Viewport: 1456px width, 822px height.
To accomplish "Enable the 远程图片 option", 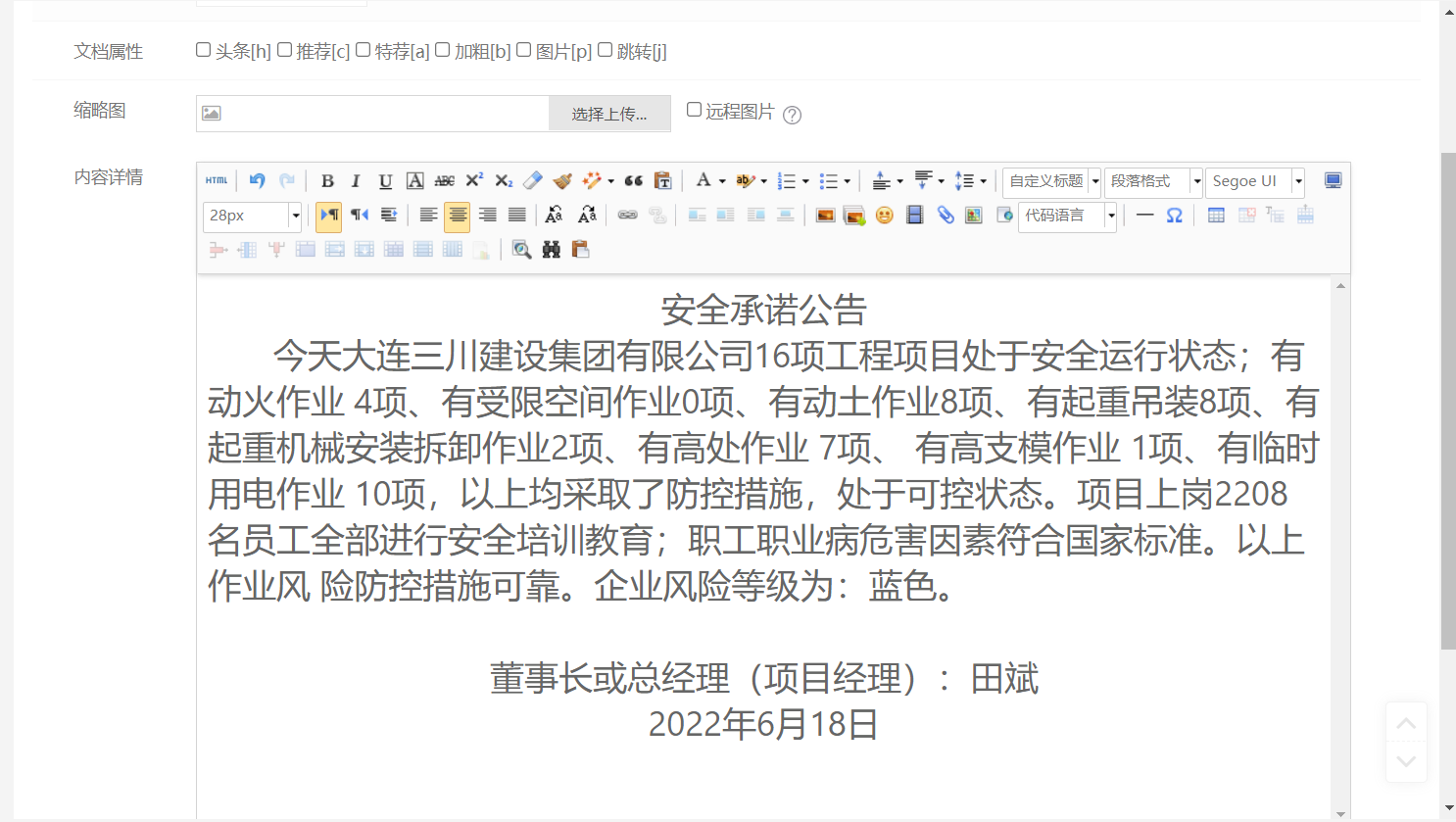I will tap(694, 110).
